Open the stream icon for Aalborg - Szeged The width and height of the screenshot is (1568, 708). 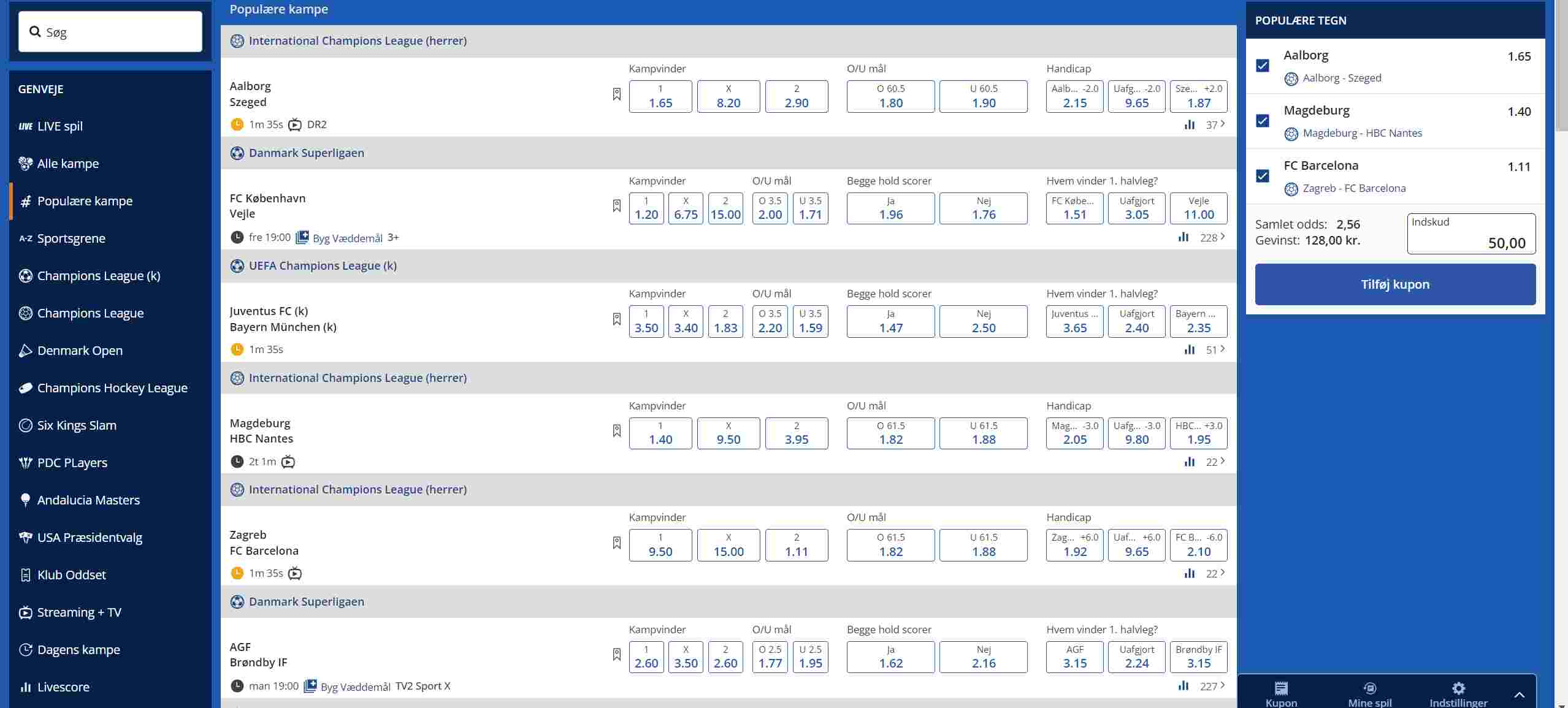[x=295, y=124]
